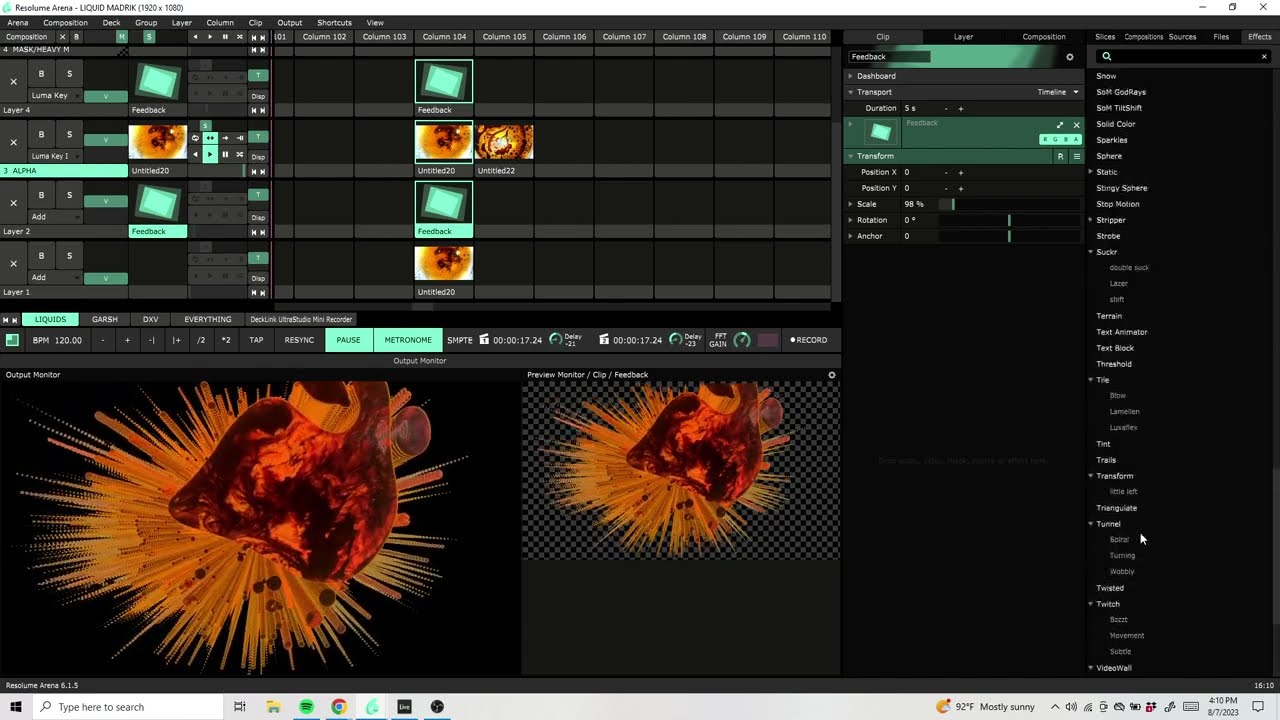Image resolution: width=1280 pixels, height=720 pixels.
Task: Collapse the Tunnel effect presets
Action: (1091, 524)
